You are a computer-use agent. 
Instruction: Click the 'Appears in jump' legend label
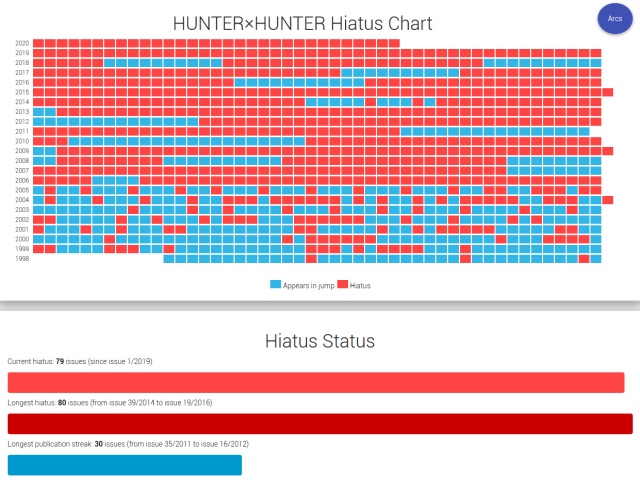pyautogui.click(x=308, y=286)
